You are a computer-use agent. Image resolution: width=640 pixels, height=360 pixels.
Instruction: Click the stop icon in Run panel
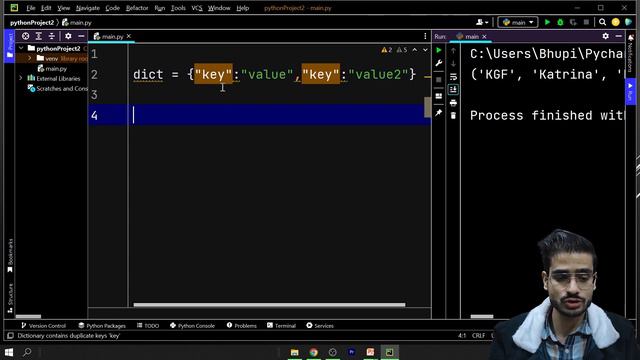coord(439,80)
